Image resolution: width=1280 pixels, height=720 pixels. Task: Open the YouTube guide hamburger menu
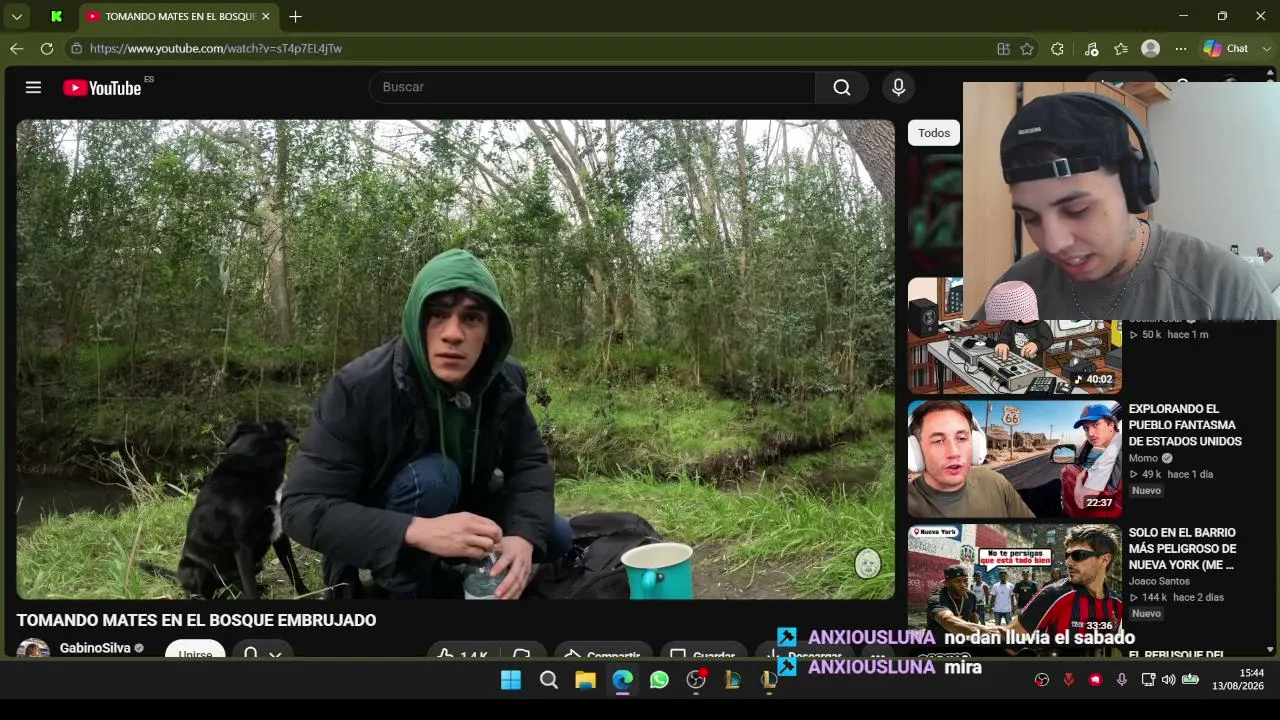33,87
